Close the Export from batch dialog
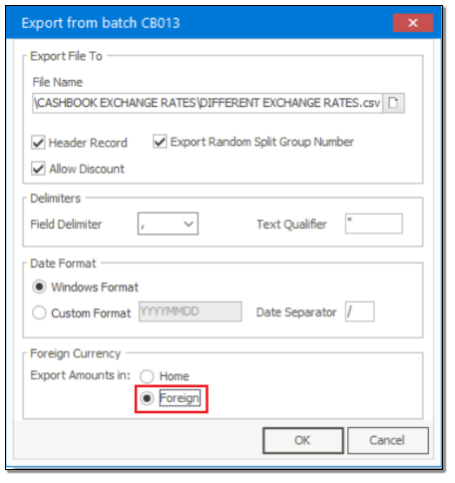Image resolution: width=455 pixels, height=483 pixels. pyautogui.click(x=413, y=23)
